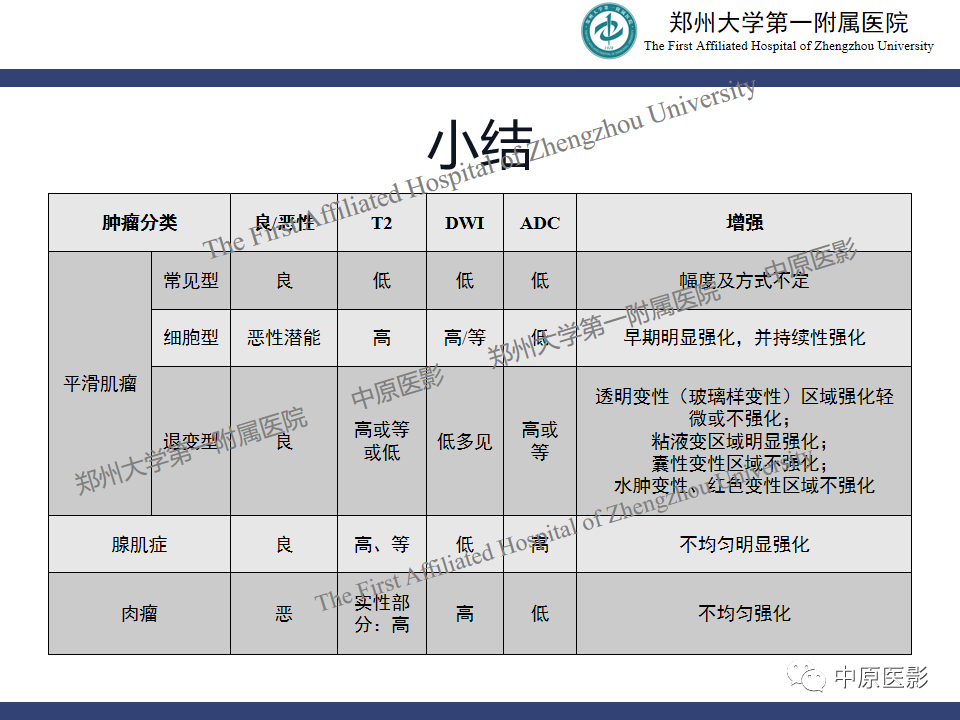Click the English hospital name in the header
960x720 pixels.
click(789, 46)
